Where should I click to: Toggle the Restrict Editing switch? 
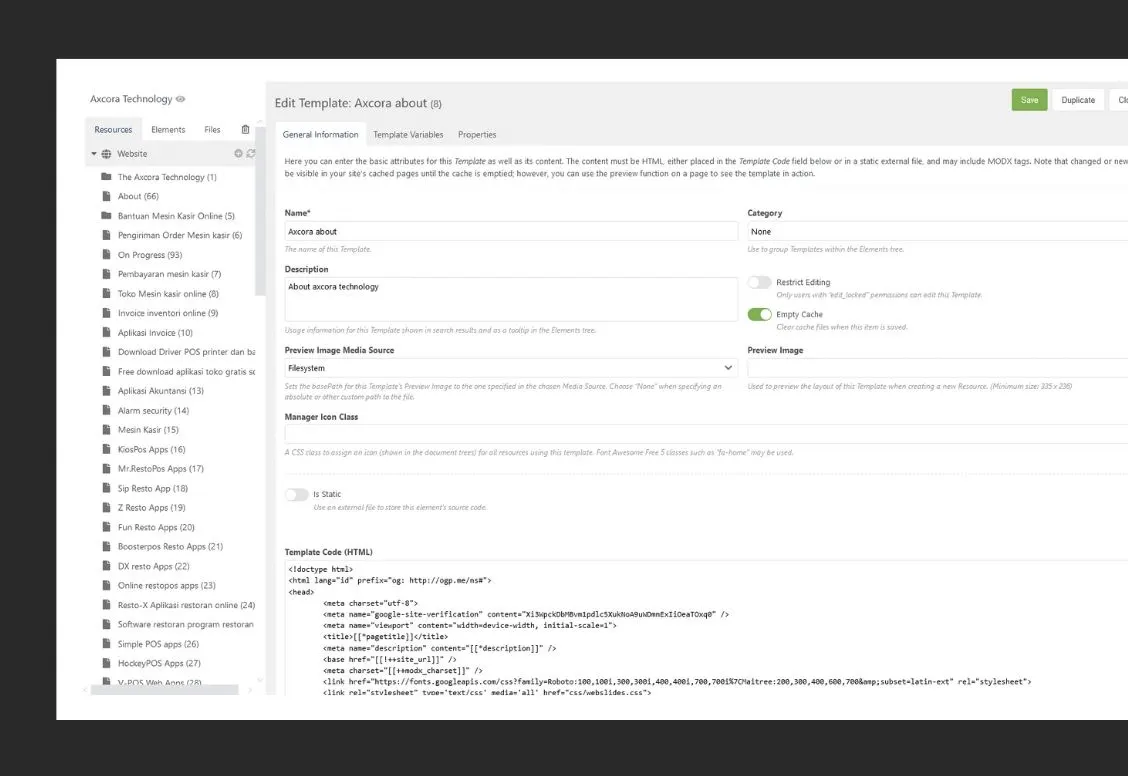tap(759, 282)
